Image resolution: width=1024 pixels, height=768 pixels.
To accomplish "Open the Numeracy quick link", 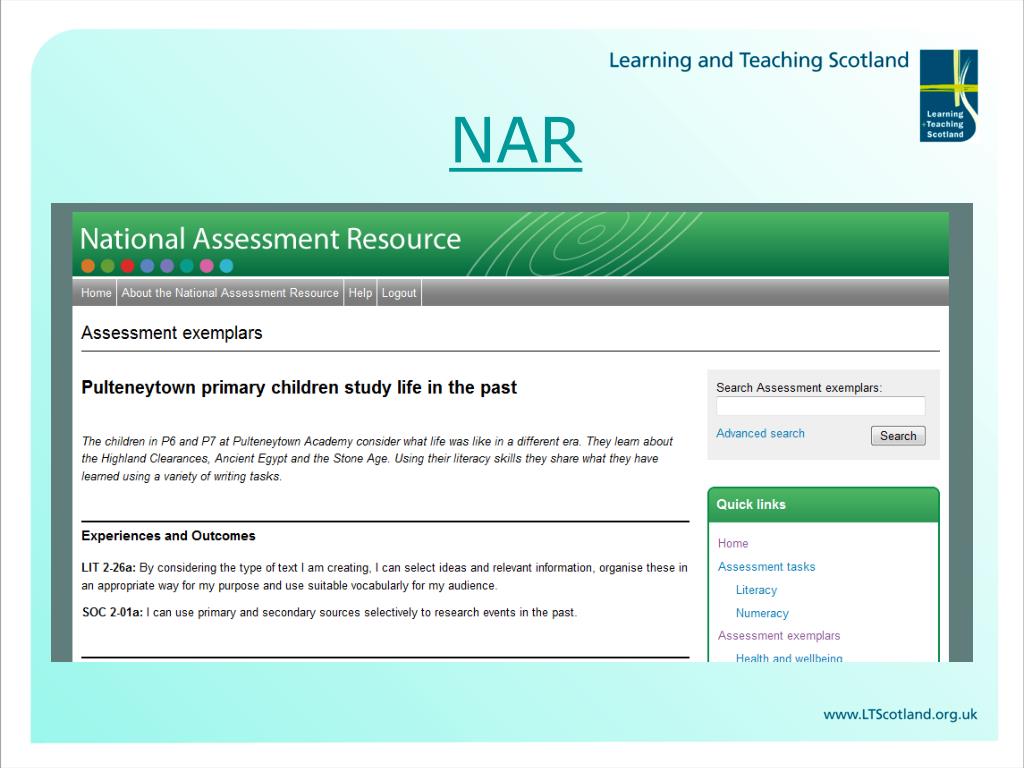I will [x=762, y=613].
